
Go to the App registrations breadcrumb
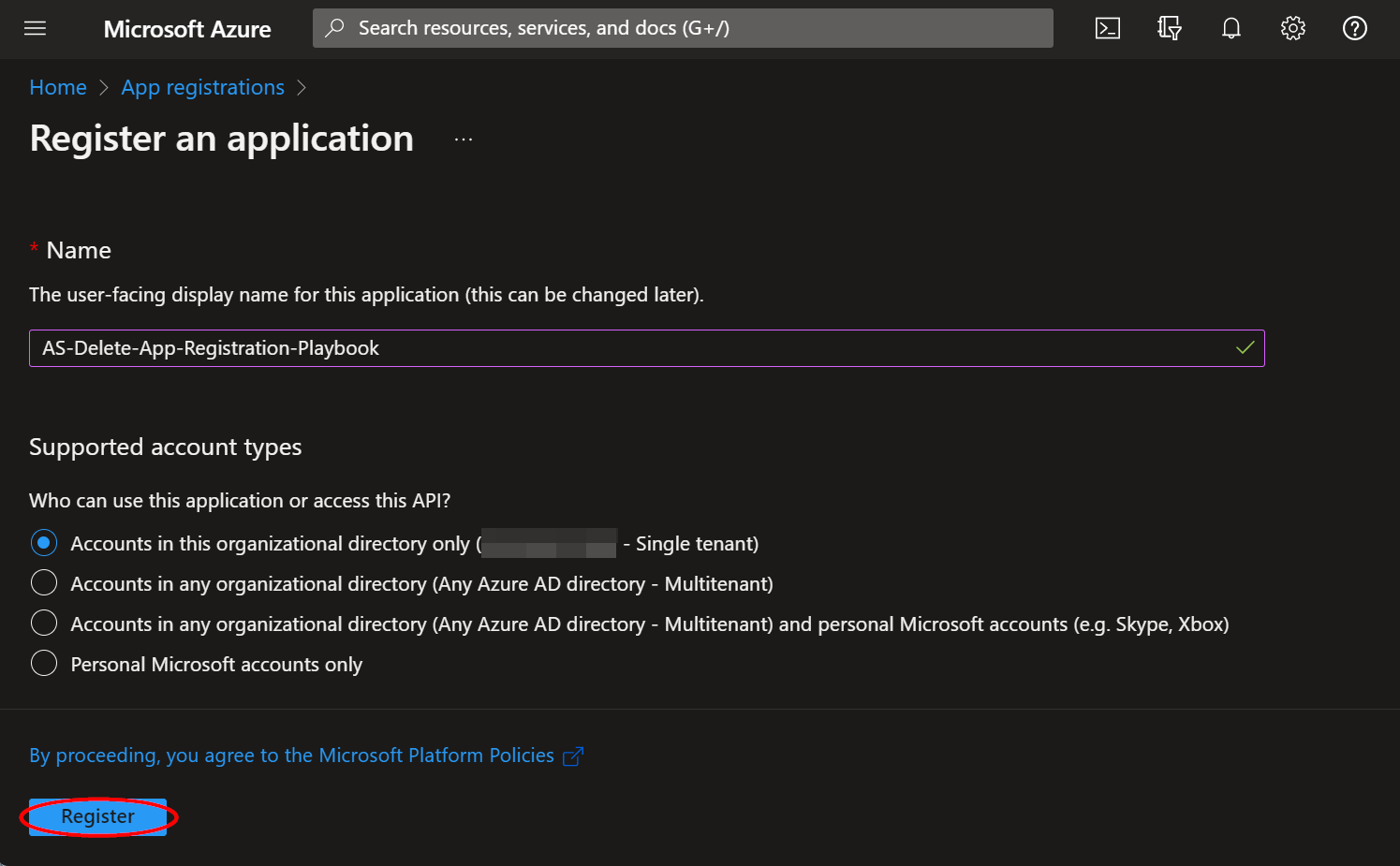(x=203, y=87)
